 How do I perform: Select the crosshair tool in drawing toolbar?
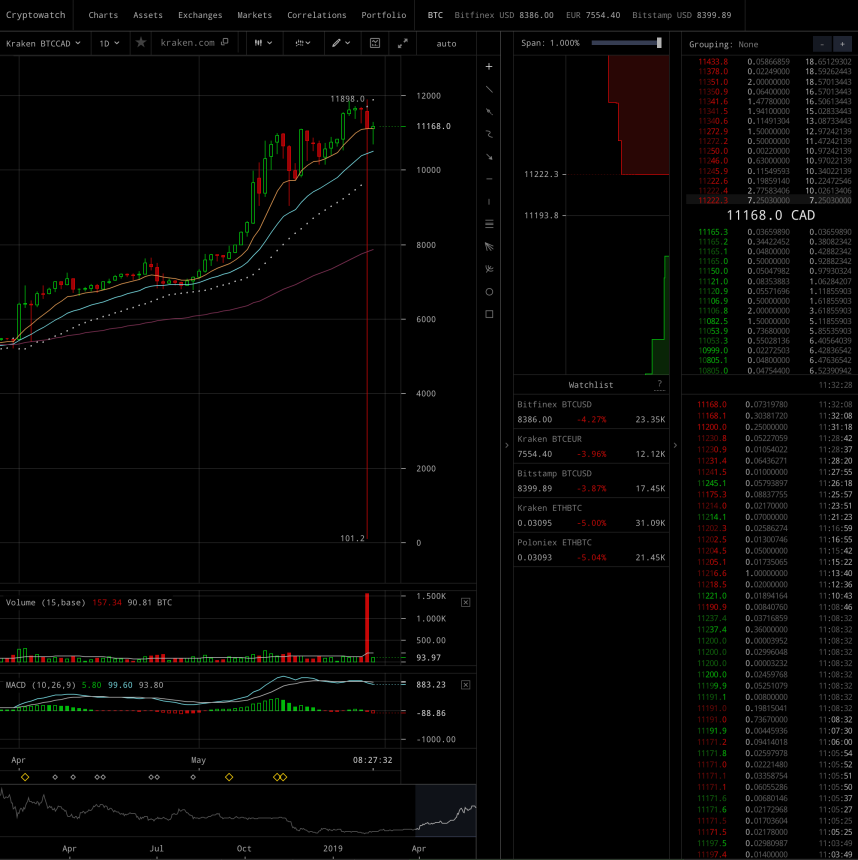[489, 66]
